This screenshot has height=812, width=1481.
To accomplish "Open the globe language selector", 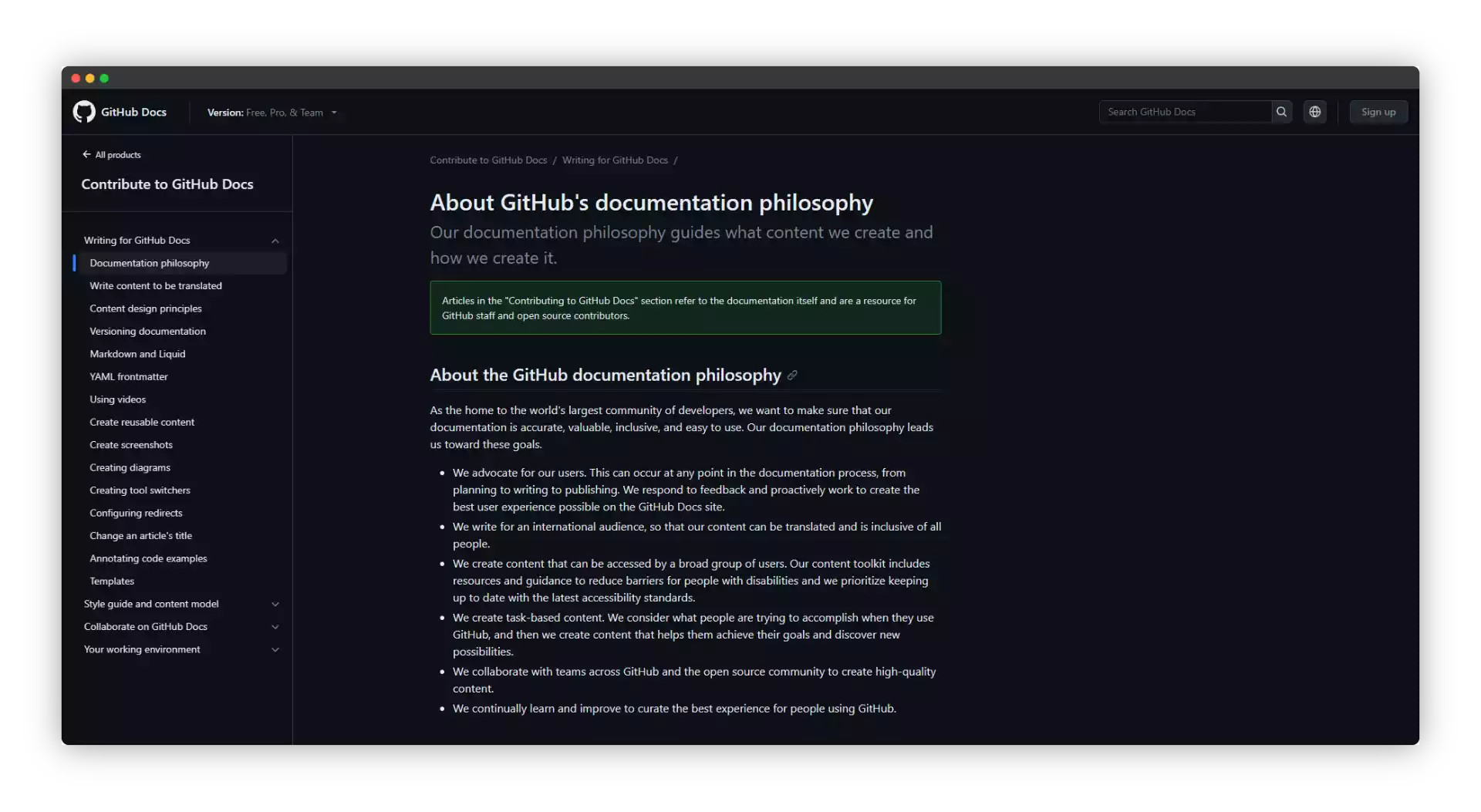I will pos(1315,111).
